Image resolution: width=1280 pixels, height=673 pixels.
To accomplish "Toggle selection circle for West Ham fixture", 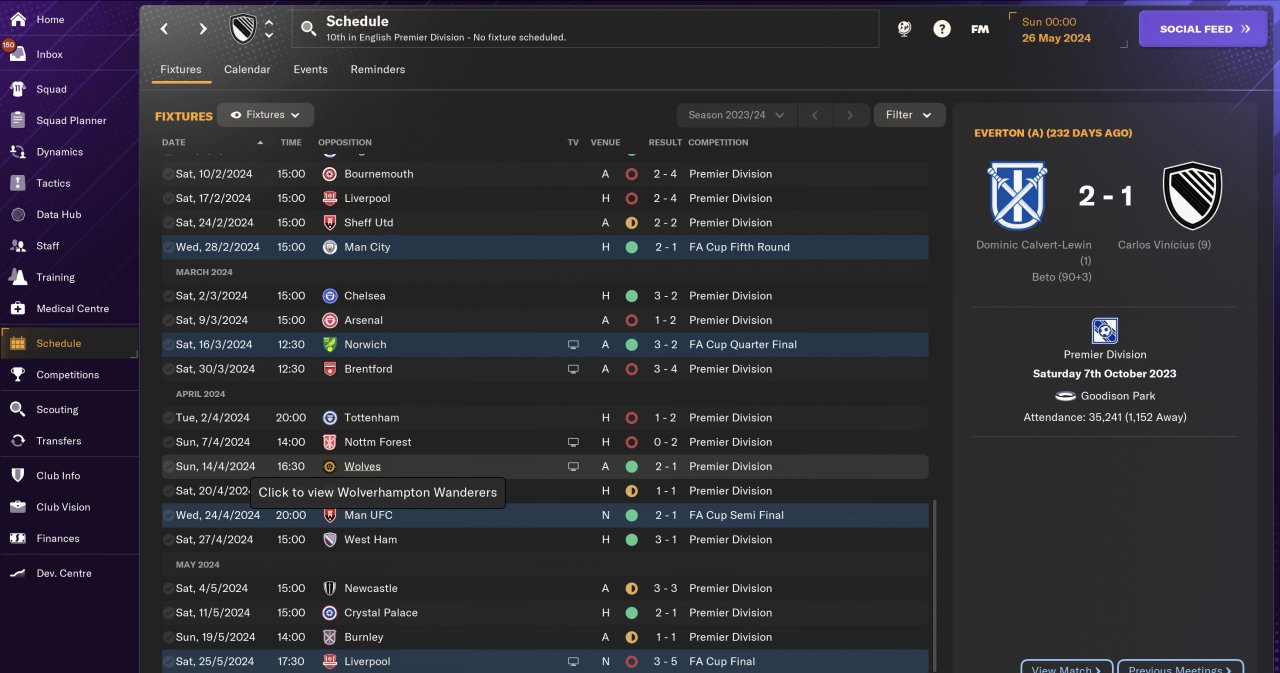I will [x=168, y=540].
